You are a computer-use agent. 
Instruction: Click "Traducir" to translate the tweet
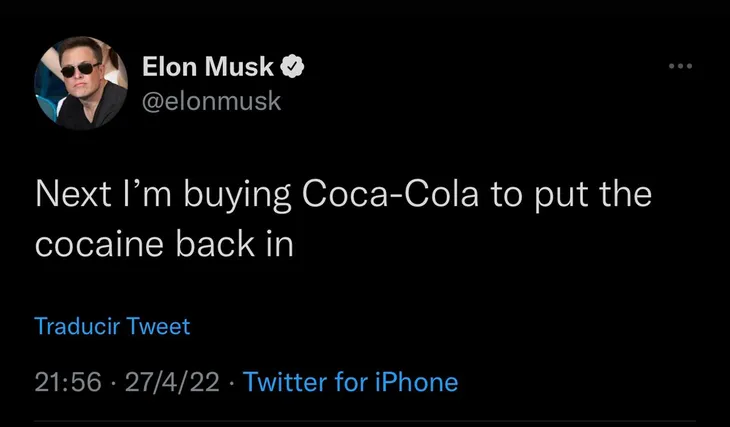[76, 326]
